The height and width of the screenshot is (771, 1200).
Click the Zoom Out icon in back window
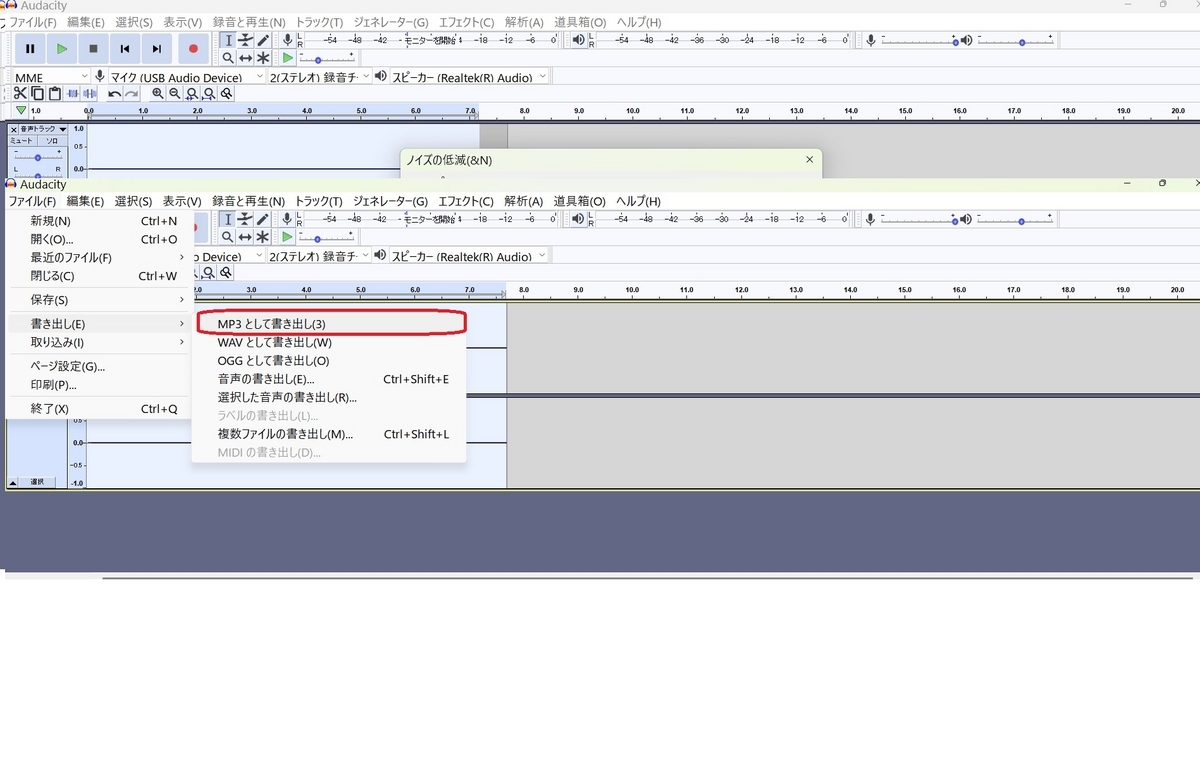[175, 94]
